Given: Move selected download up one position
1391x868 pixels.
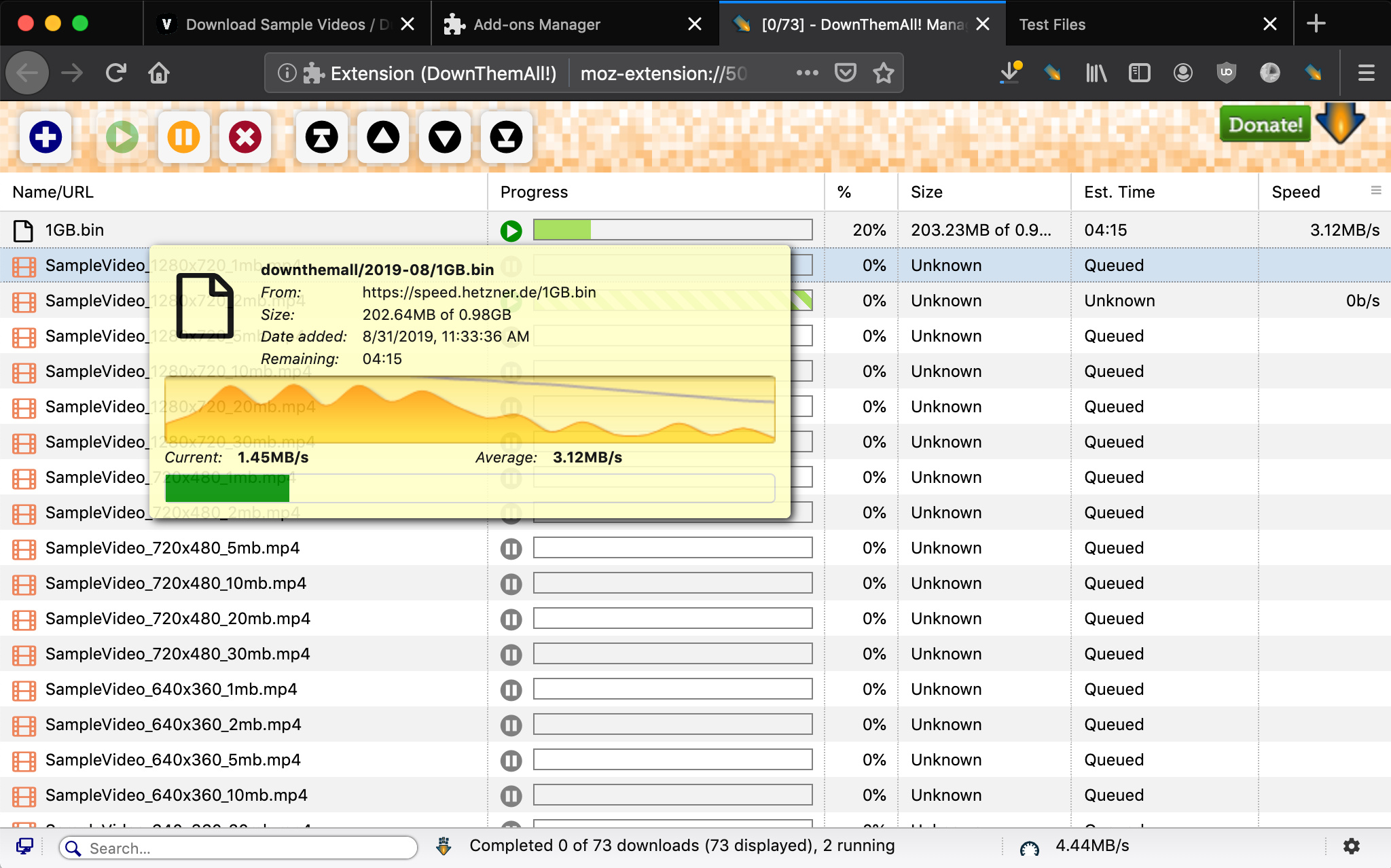Looking at the screenshot, I should point(383,137).
